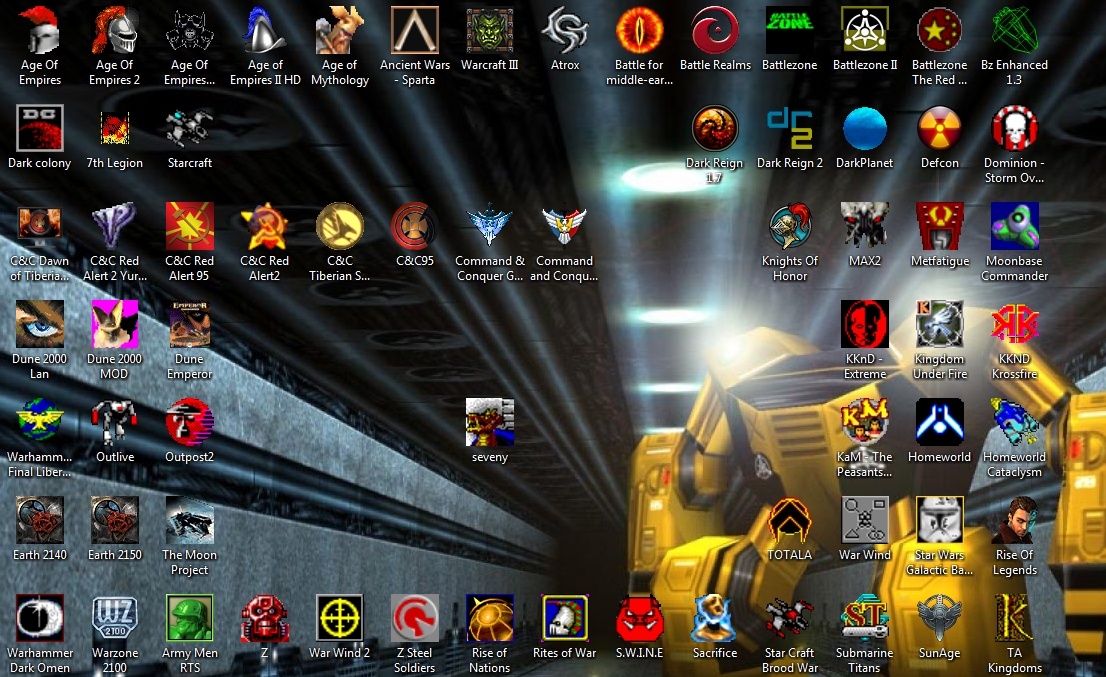Select the seveny desktop icon
Screen dimensions: 1106x677
pyautogui.click(x=490, y=422)
